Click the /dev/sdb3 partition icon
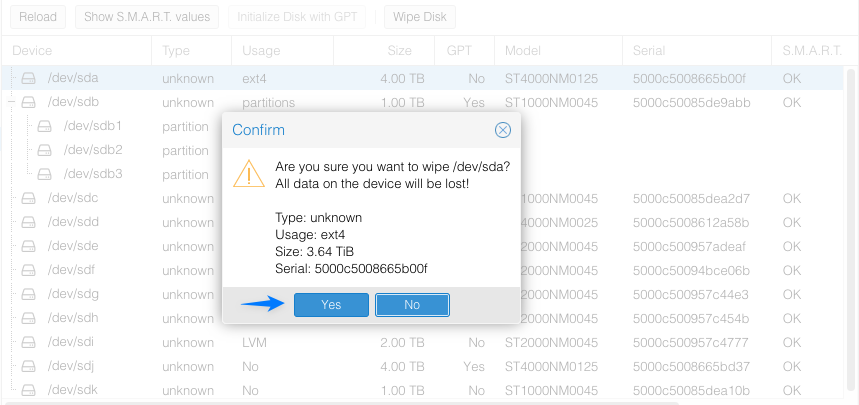Viewport: 859px width, 405px height. click(44, 174)
